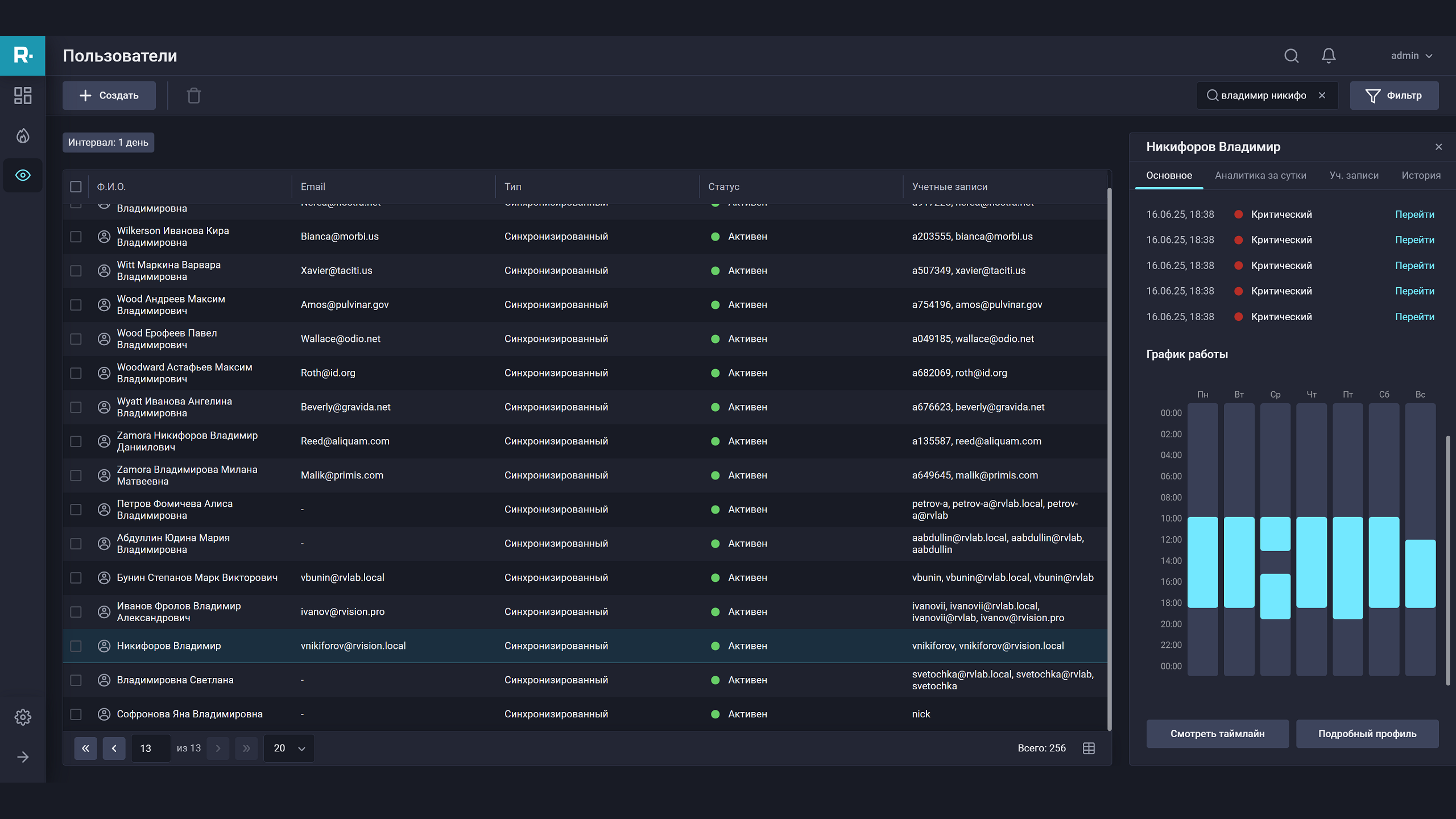
Task: Expand sidebar with the arrow icon
Action: pyautogui.click(x=23, y=757)
